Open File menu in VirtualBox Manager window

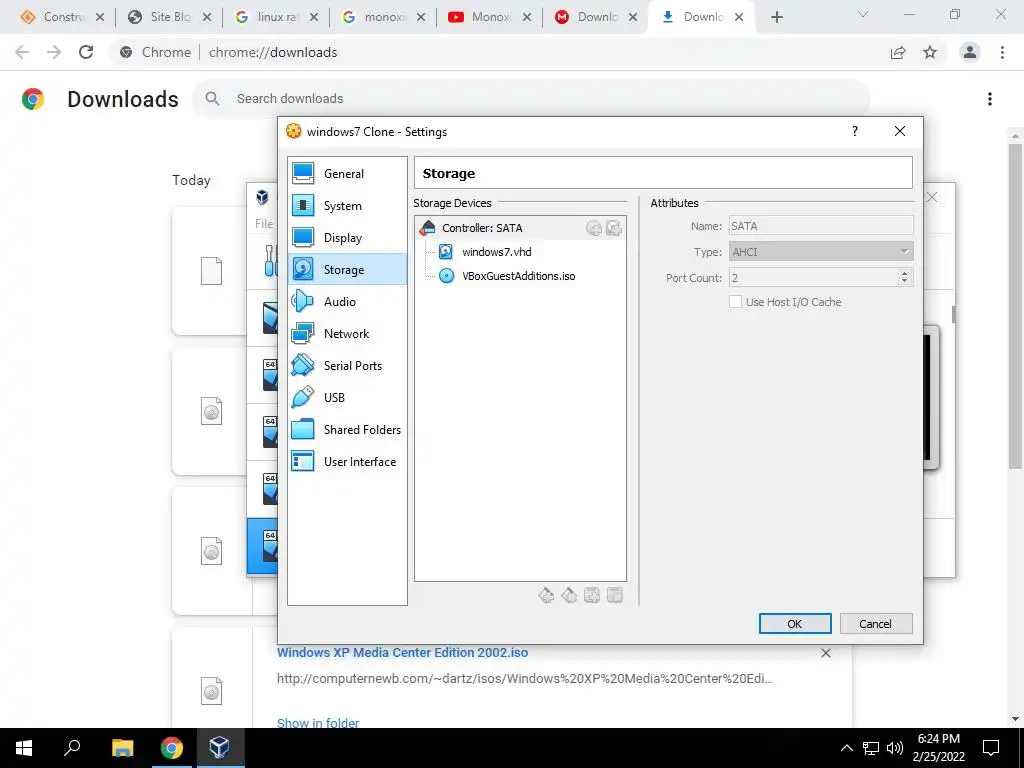264,223
